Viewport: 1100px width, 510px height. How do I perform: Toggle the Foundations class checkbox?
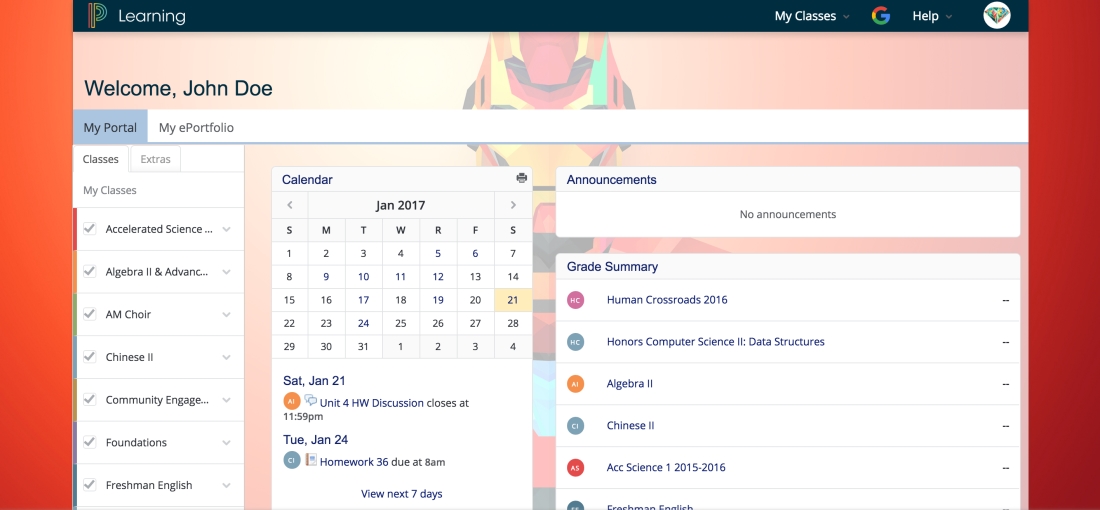tap(90, 442)
